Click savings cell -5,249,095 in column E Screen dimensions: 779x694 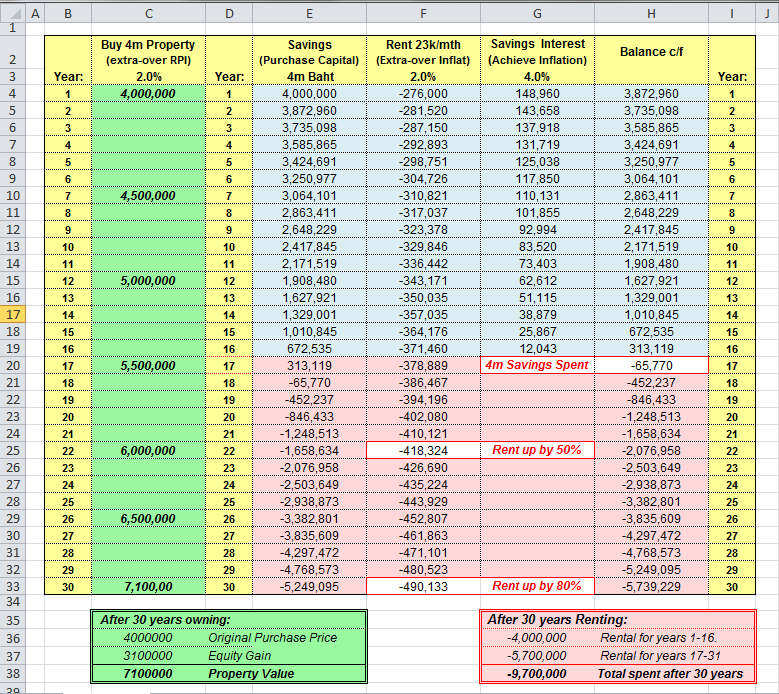click(310, 587)
